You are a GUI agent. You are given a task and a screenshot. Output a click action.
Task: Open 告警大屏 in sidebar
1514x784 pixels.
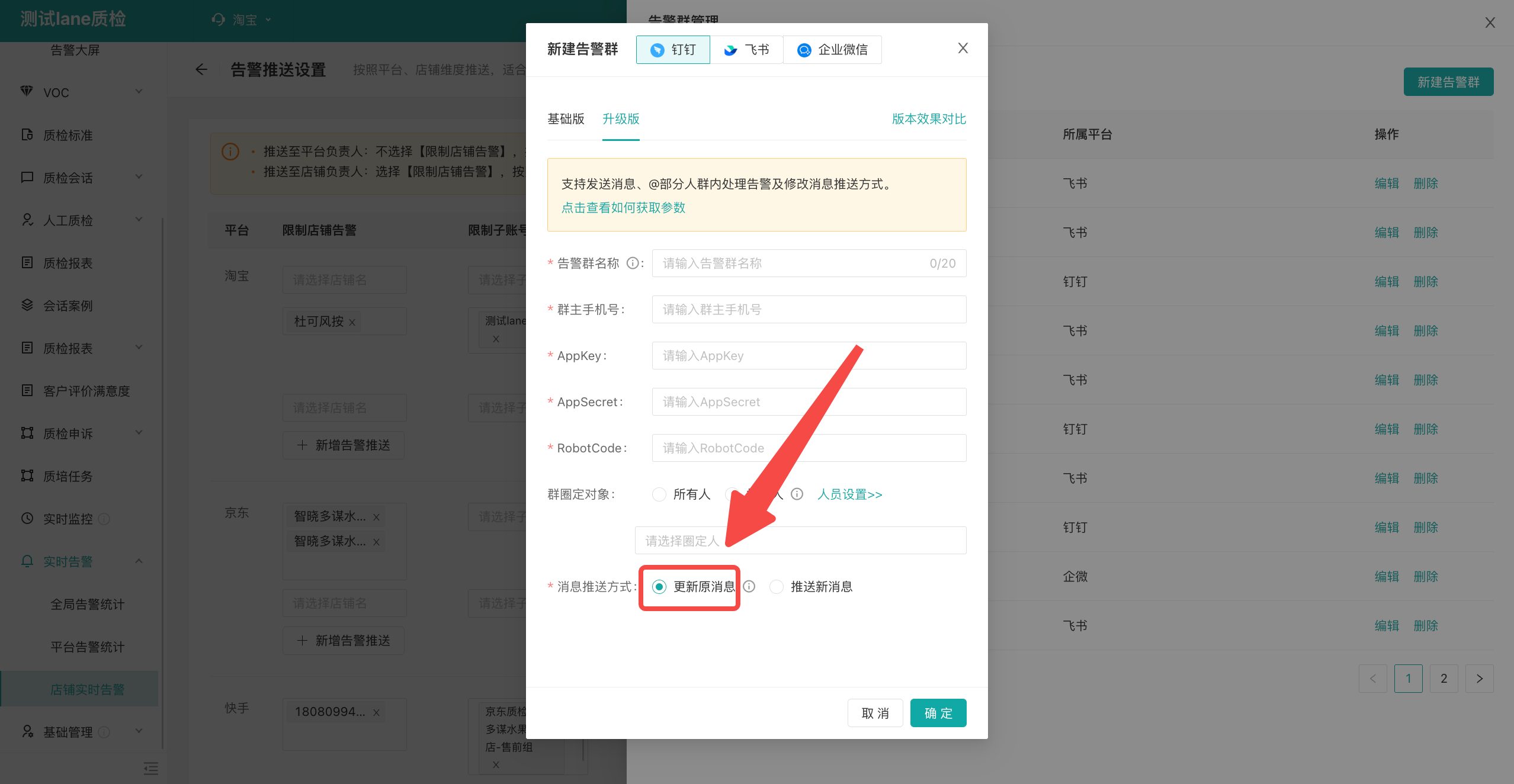75,50
